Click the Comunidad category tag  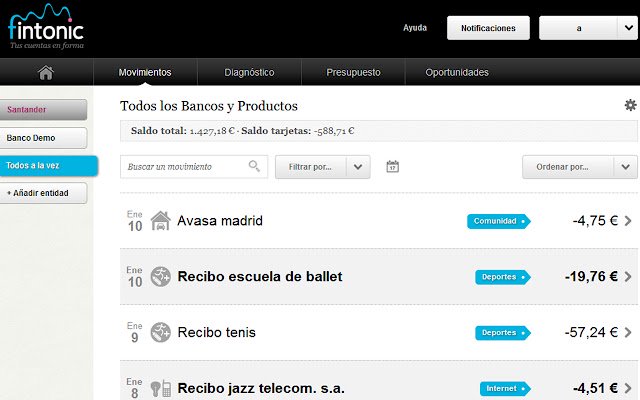[x=498, y=221]
